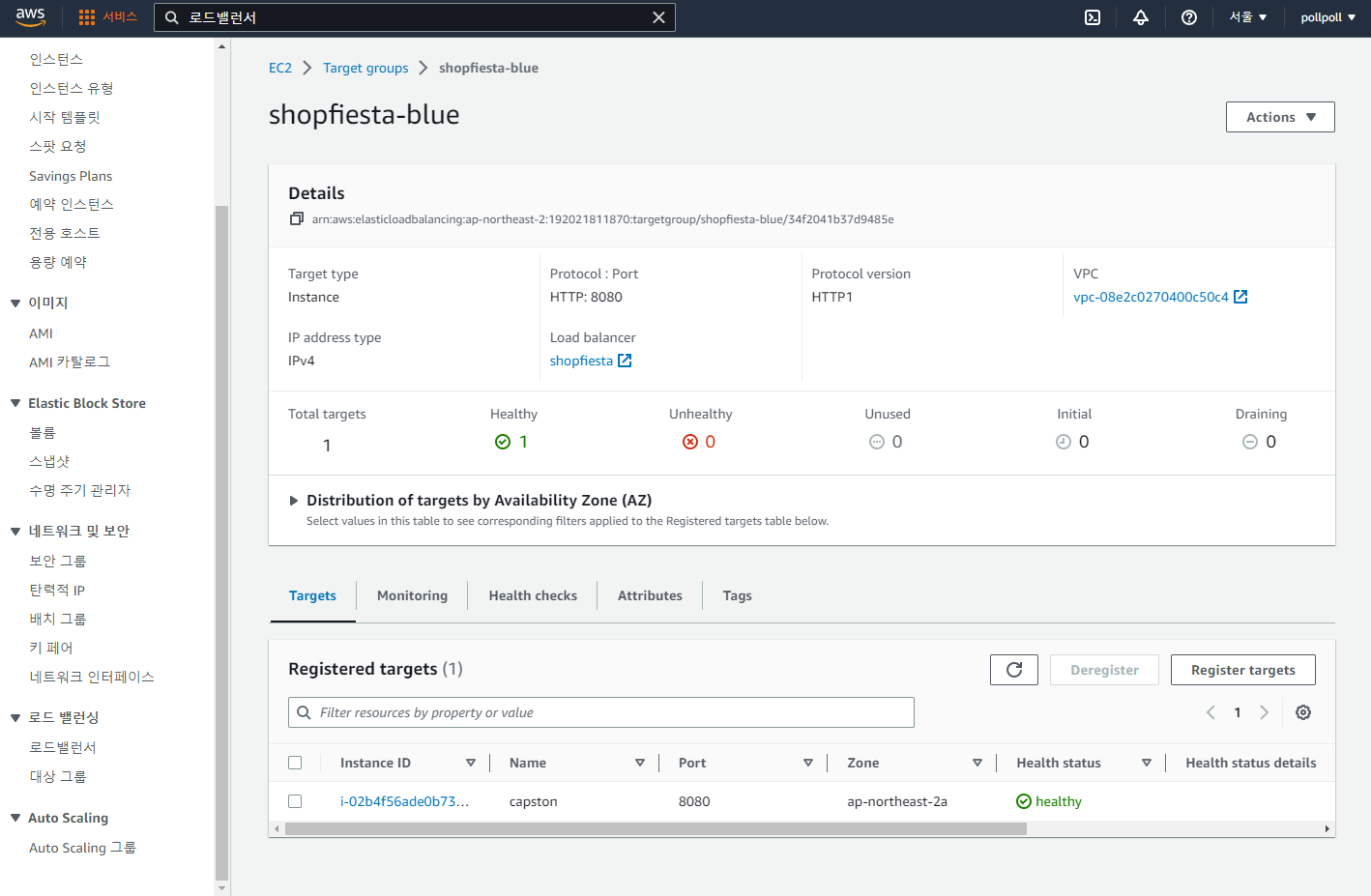Switch to the Health checks tab
The image size is (1371, 896).
coord(533,595)
